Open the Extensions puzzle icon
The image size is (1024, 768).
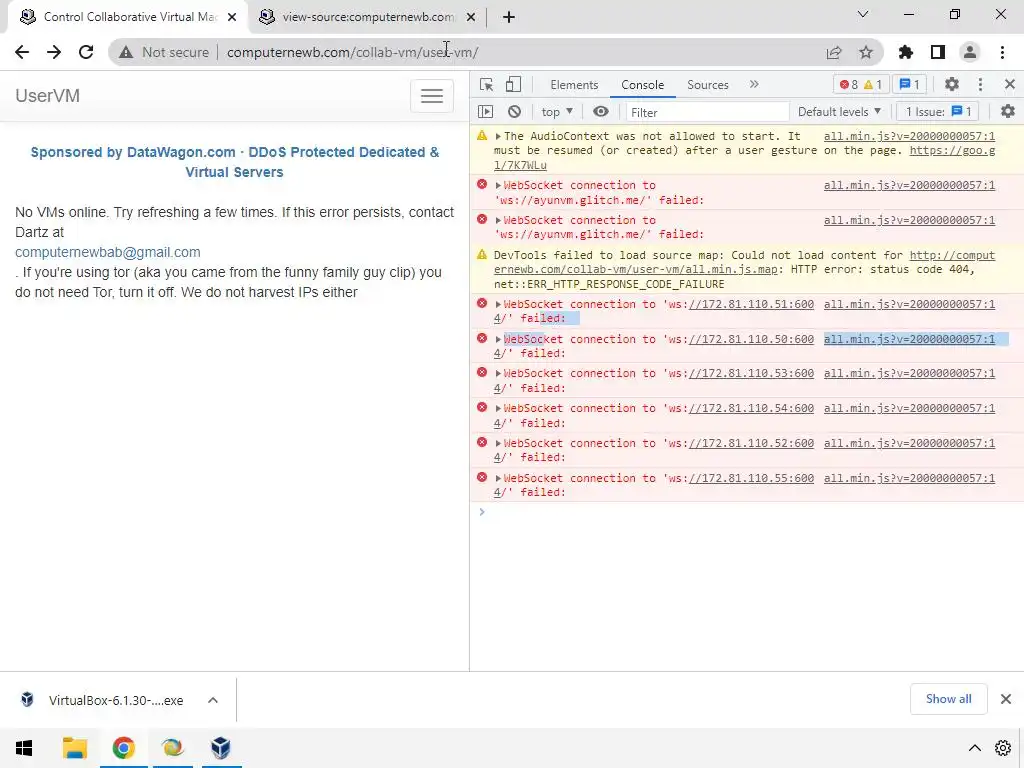pos(906,52)
